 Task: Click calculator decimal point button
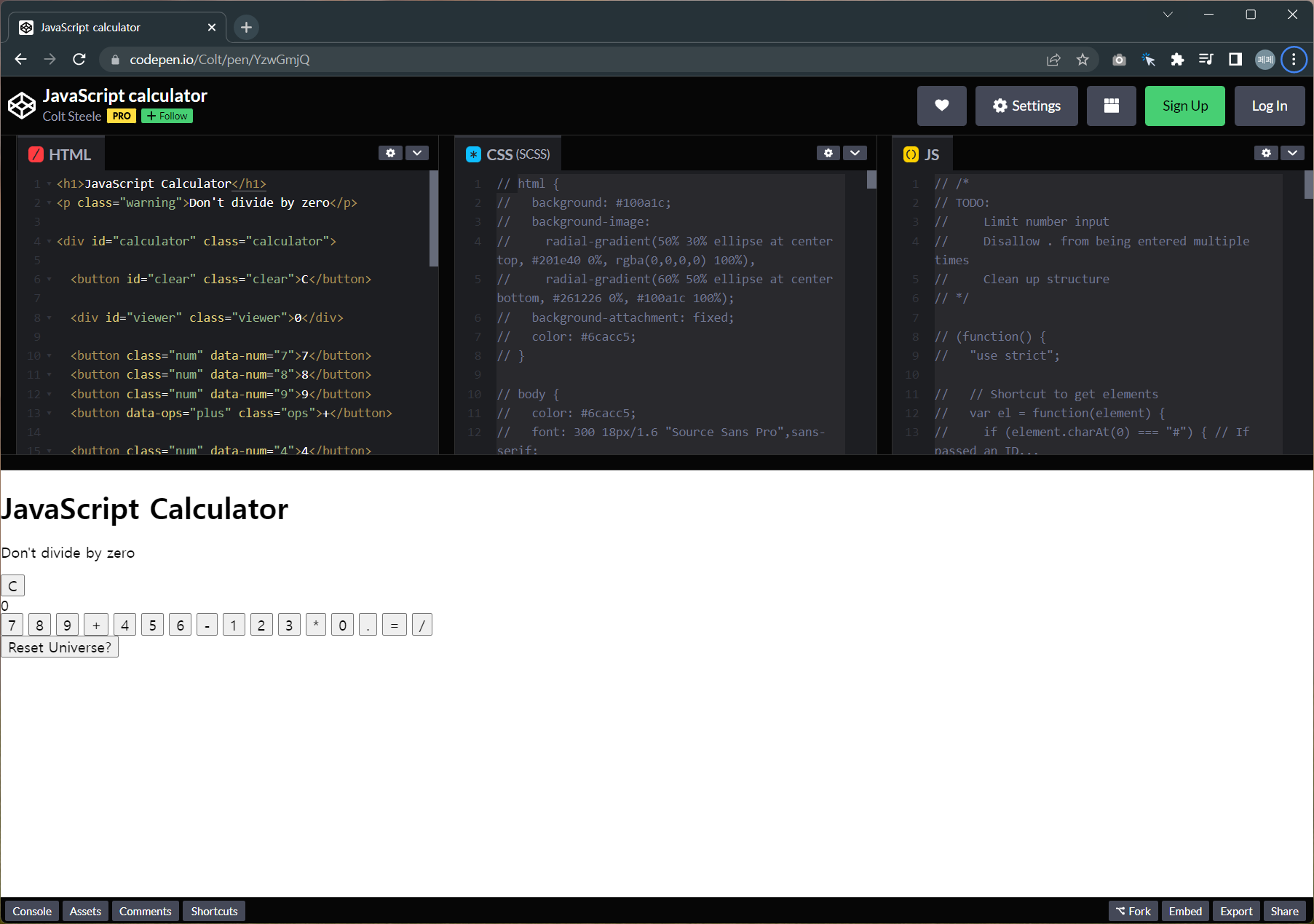tap(368, 625)
